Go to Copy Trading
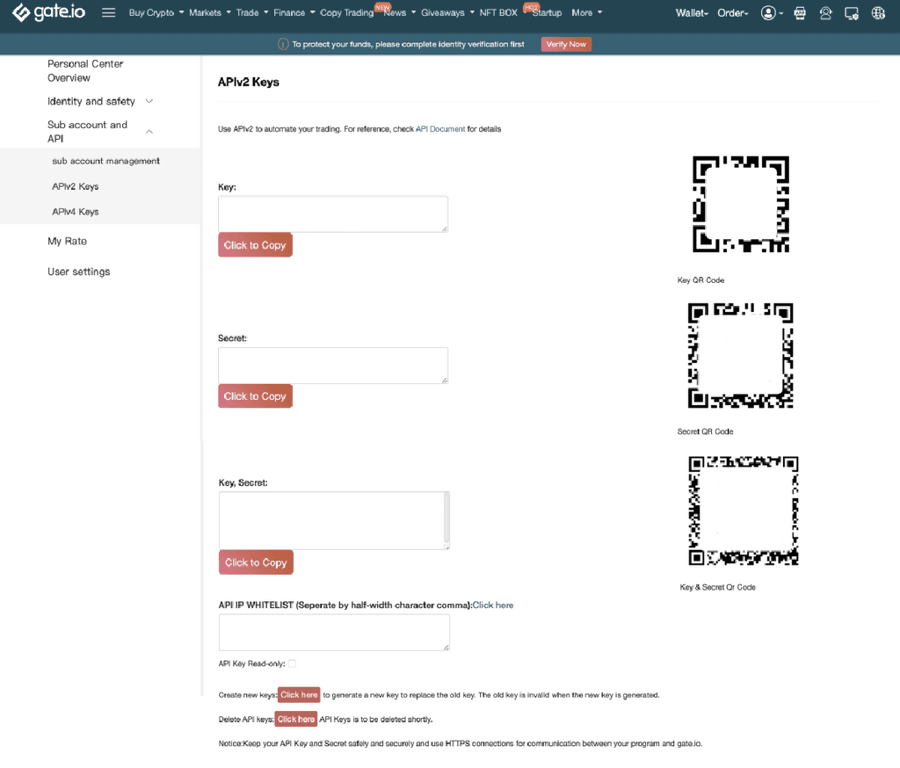 coord(347,13)
